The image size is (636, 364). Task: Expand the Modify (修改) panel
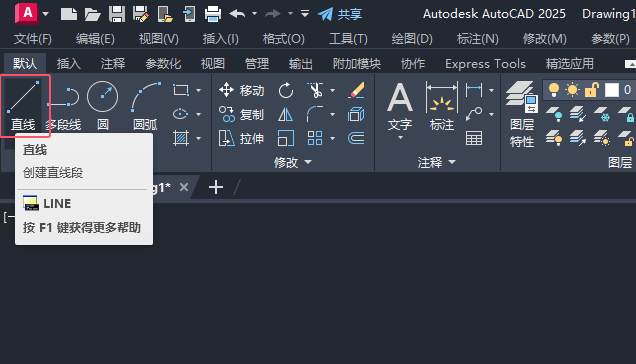[292, 162]
